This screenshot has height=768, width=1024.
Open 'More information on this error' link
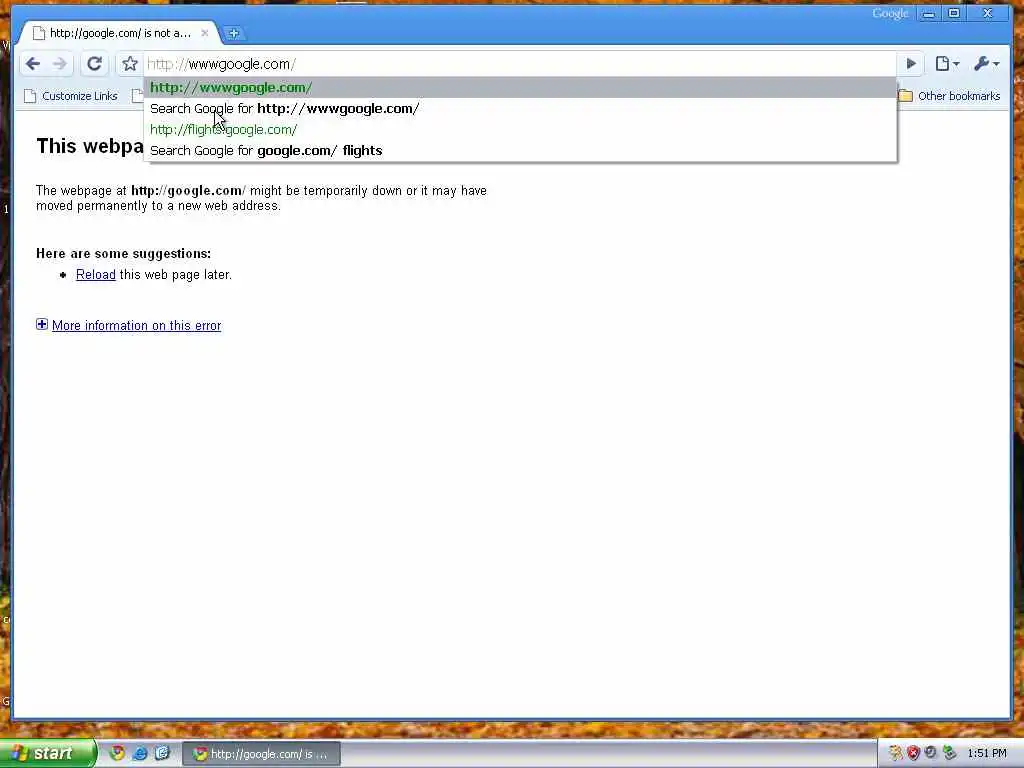pyautogui.click(x=136, y=325)
